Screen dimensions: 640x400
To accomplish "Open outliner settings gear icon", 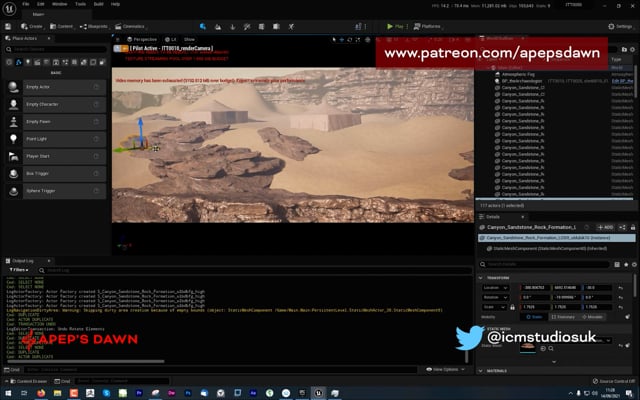I will [632, 49].
